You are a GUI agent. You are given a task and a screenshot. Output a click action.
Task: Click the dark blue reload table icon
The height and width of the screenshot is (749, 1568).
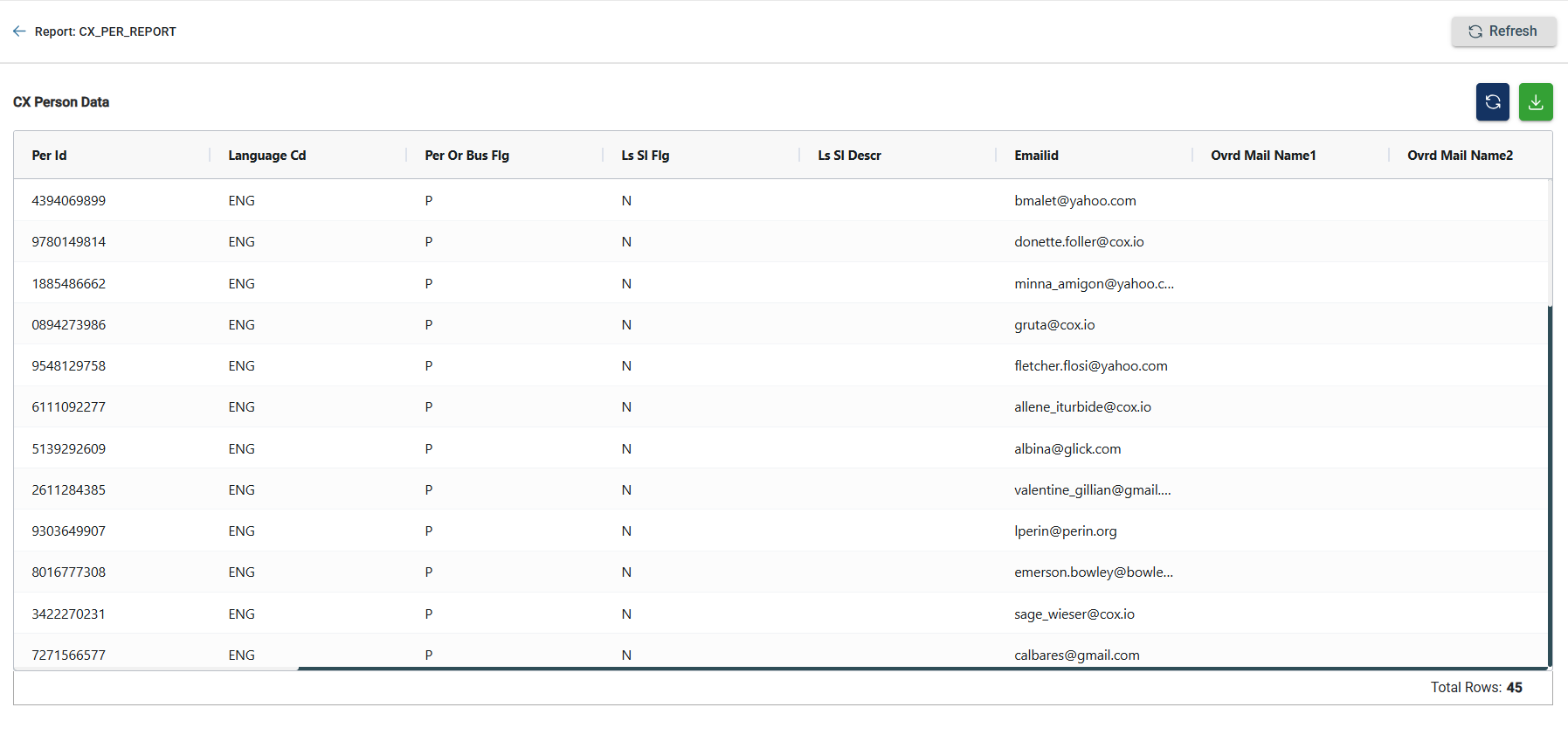(x=1492, y=102)
